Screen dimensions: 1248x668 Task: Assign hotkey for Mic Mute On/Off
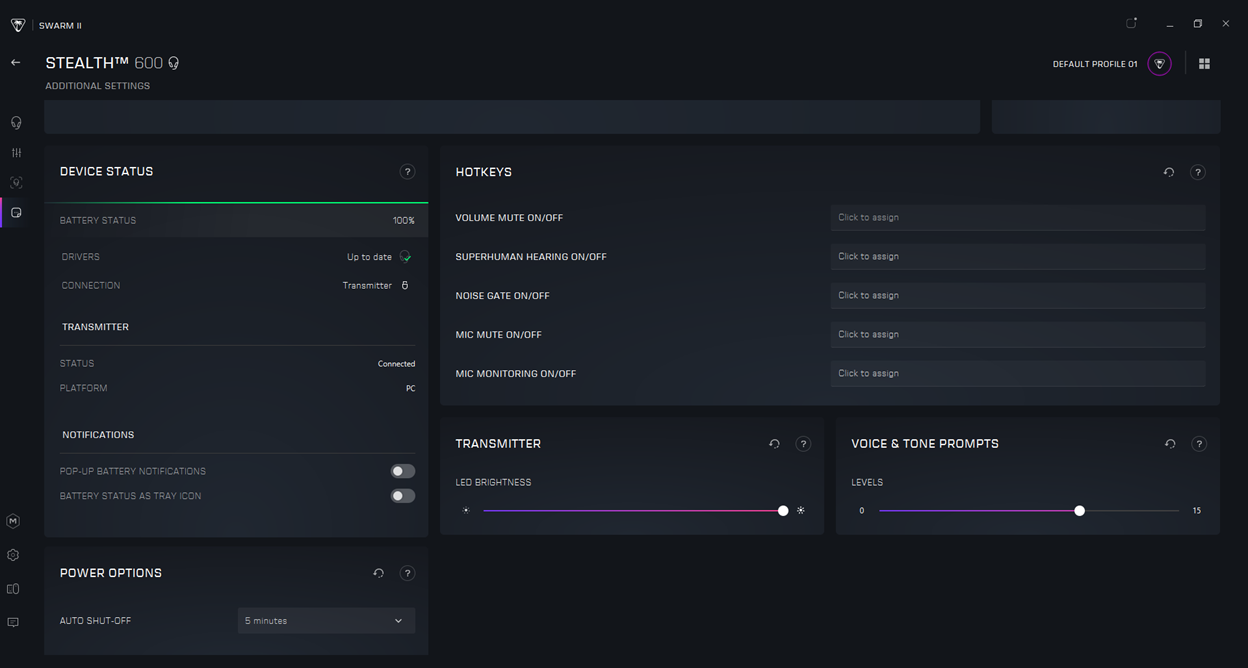pos(1018,334)
